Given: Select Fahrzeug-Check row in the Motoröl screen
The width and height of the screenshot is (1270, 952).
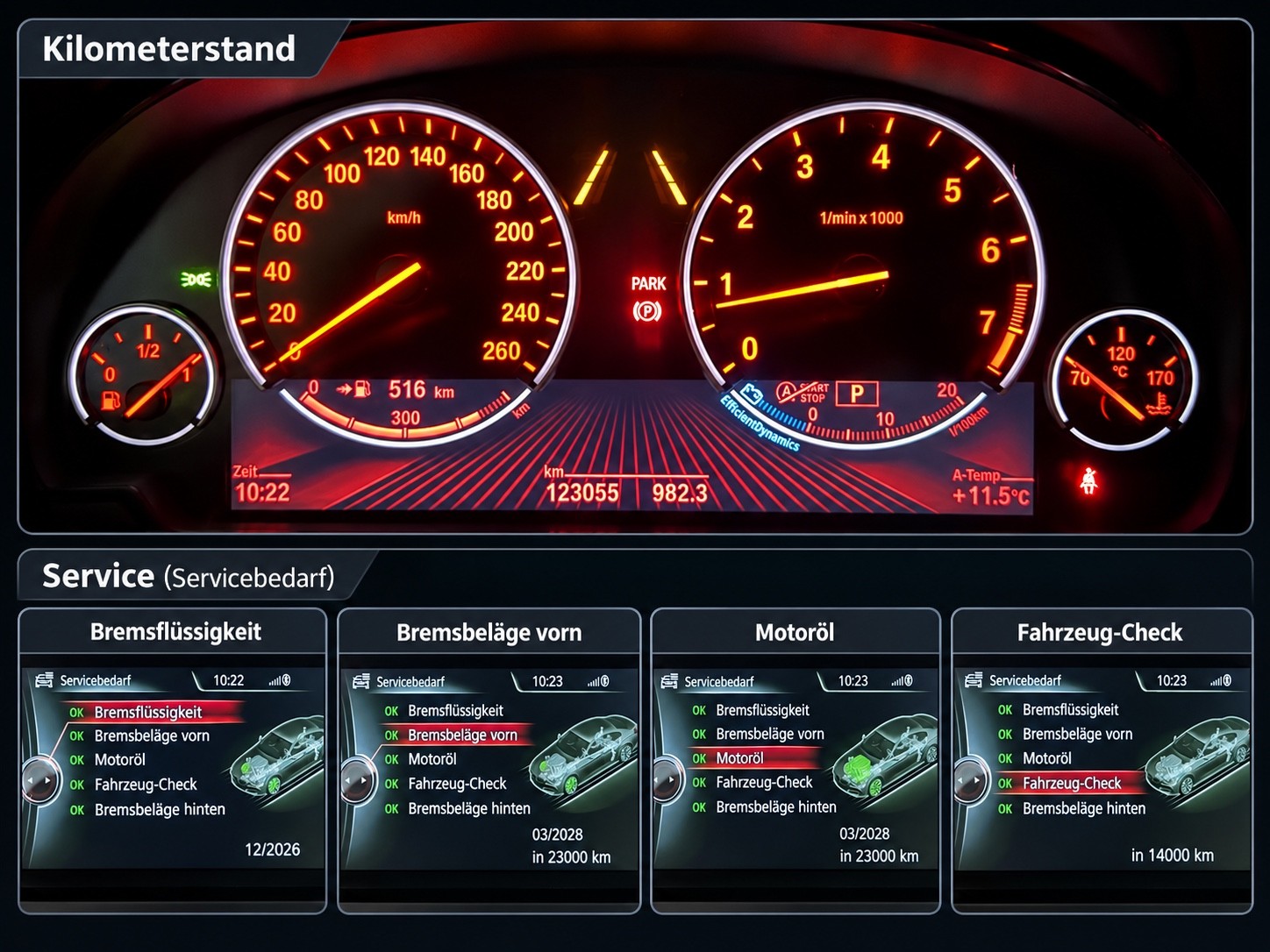Looking at the screenshot, I should [753, 782].
